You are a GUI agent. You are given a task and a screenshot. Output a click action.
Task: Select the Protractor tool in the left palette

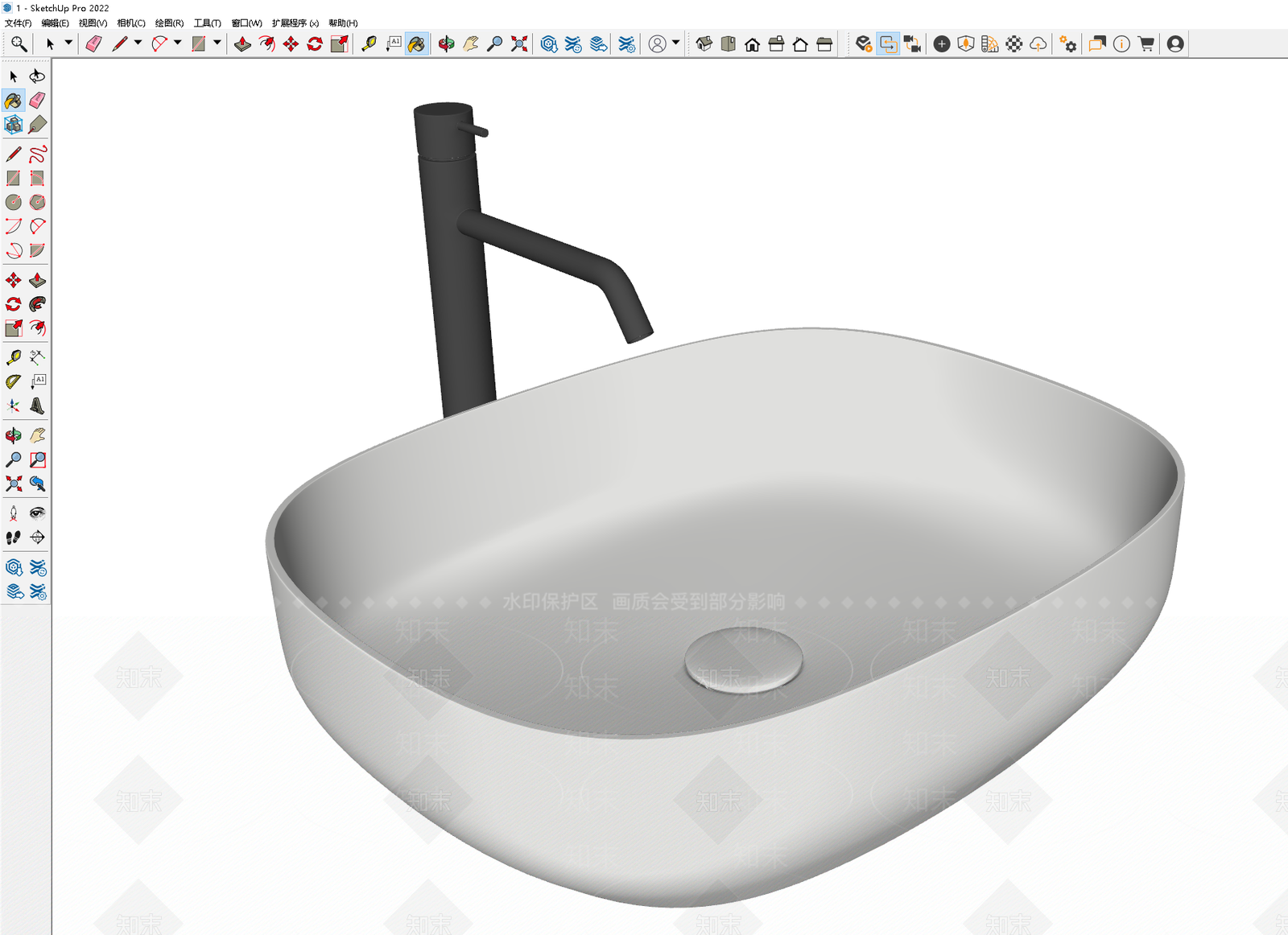(x=14, y=381)
